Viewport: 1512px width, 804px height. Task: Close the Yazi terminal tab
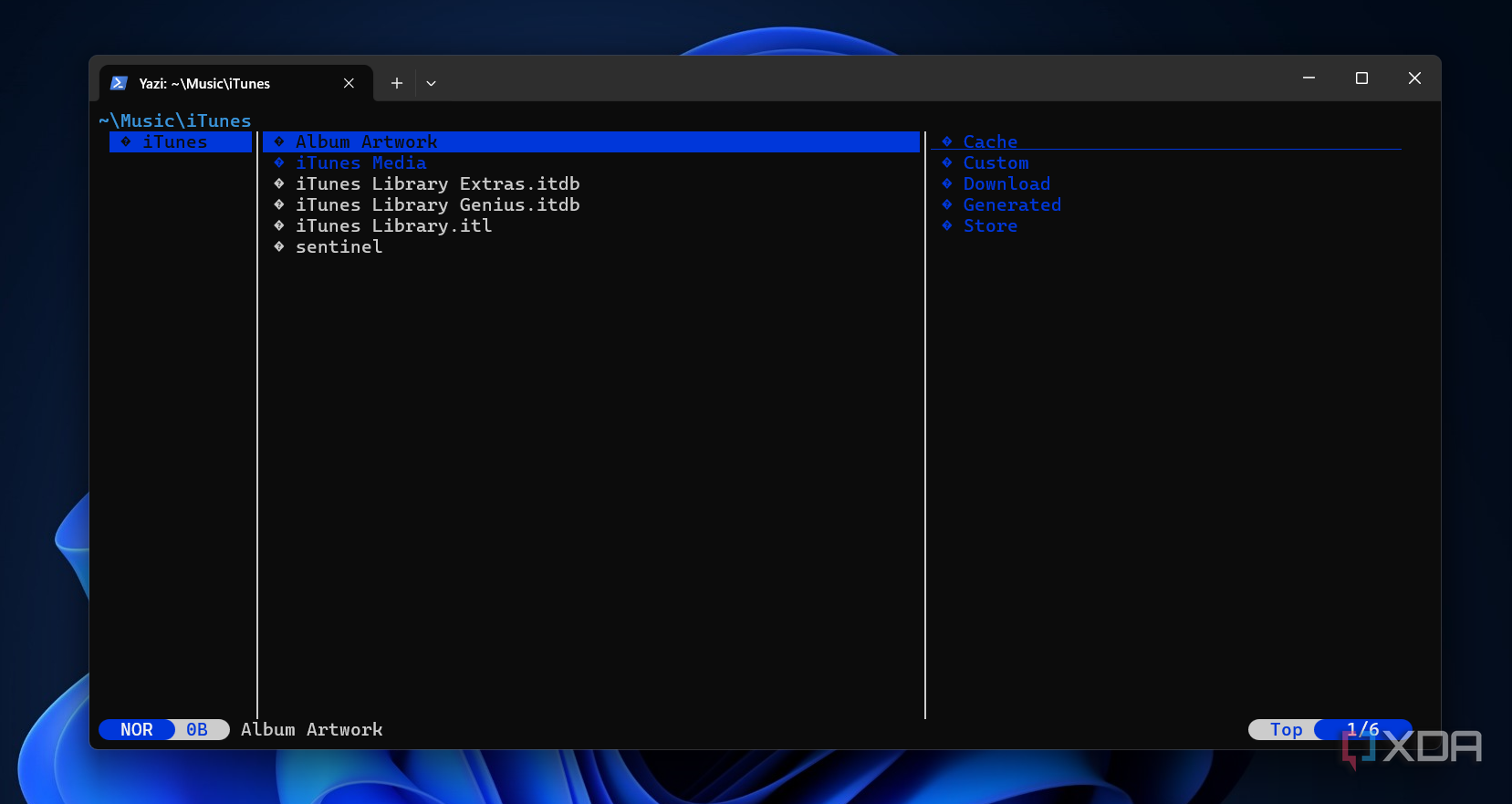[349, 83]
